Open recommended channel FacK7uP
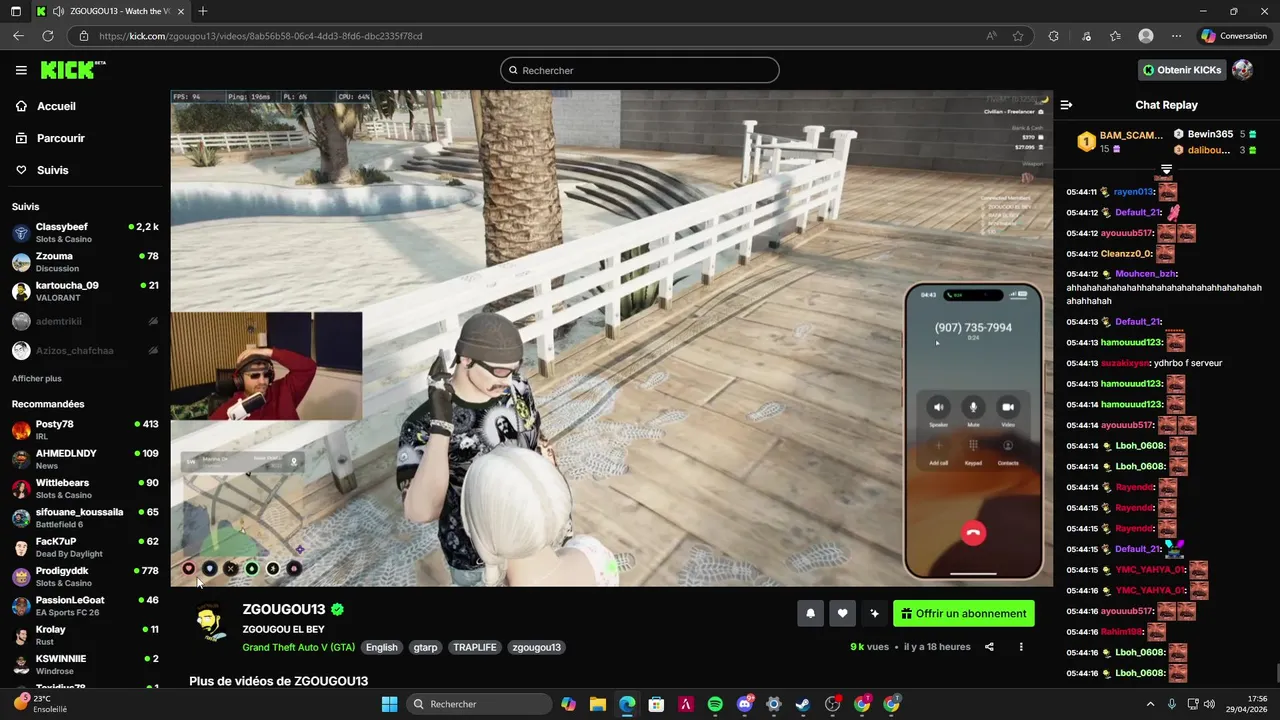 click(85, 547)
